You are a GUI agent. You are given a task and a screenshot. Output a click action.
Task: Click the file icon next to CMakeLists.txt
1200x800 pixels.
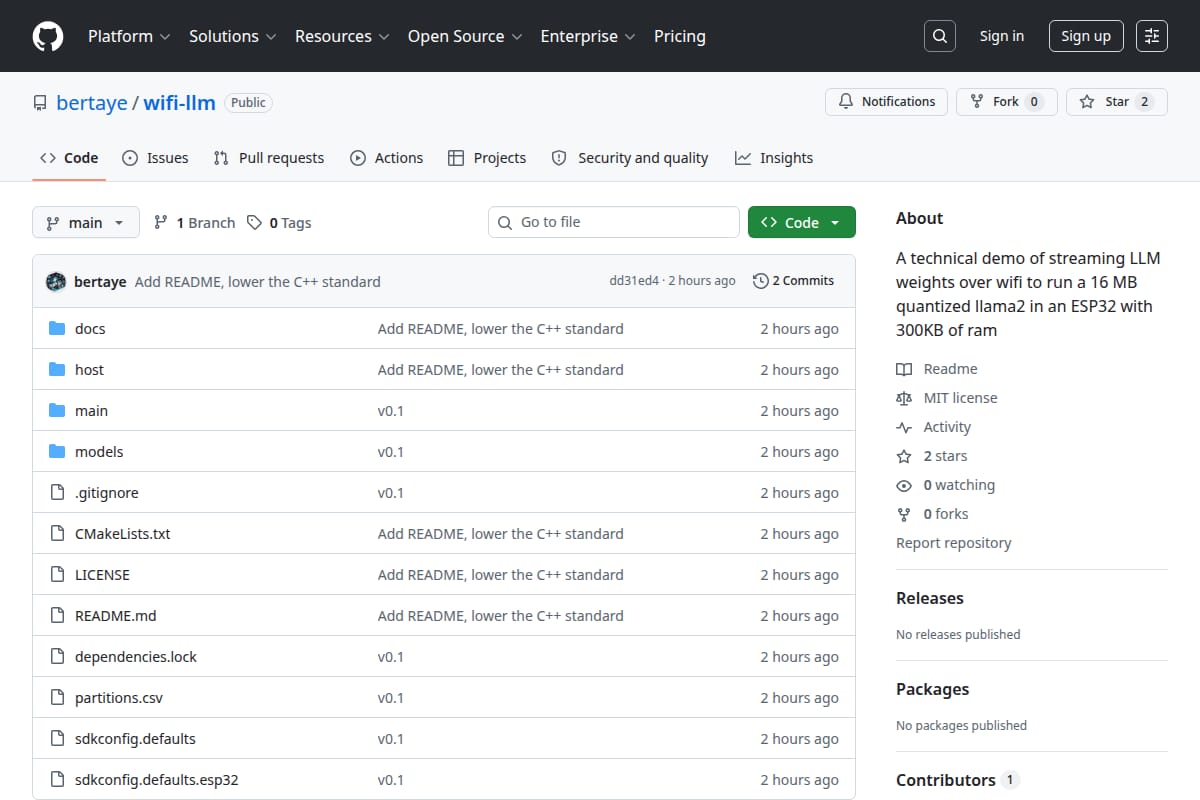57,534
